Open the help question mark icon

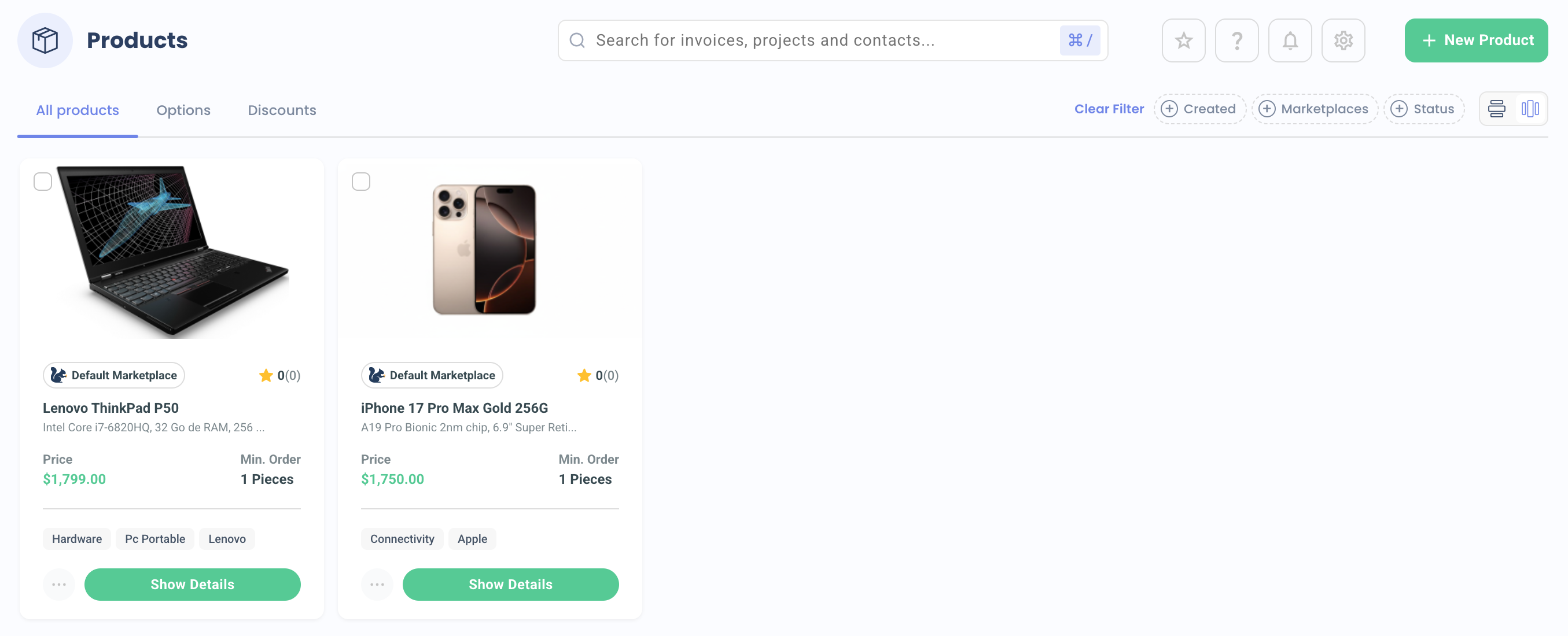[1236, 40]
